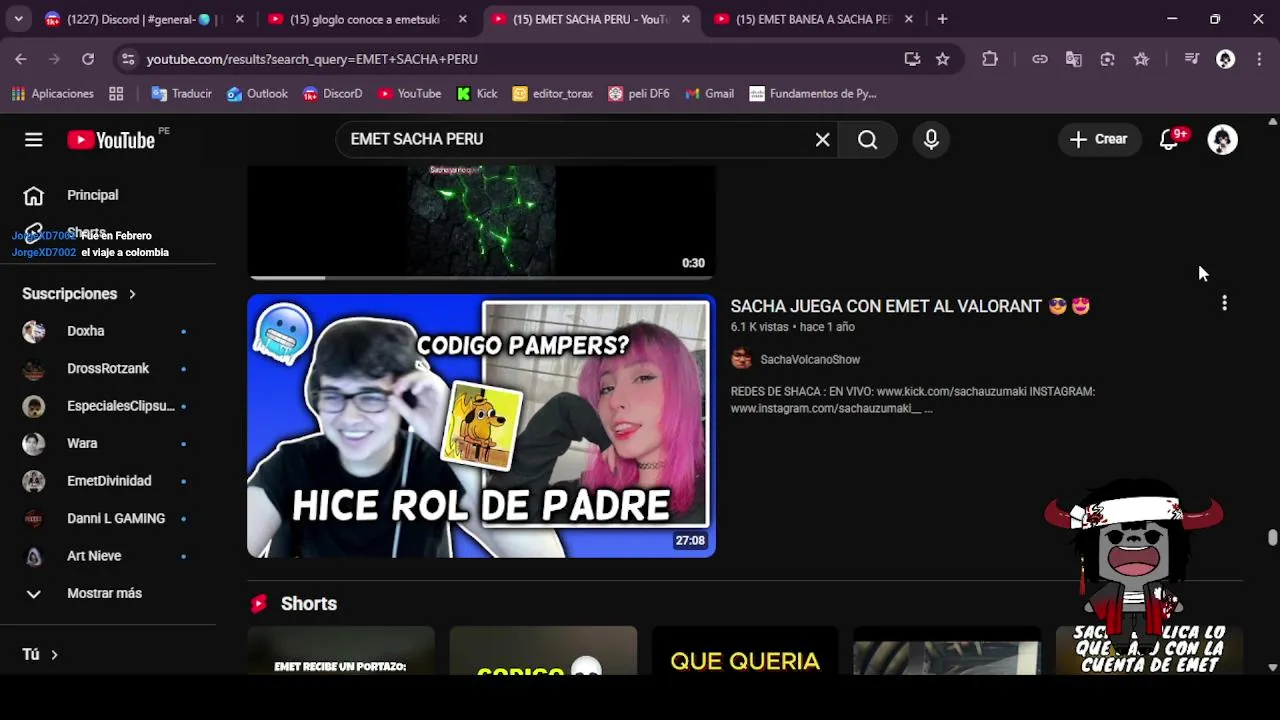Open the Doxha subscription channel
Screen dimensions: 1280x720
[108, 331]
